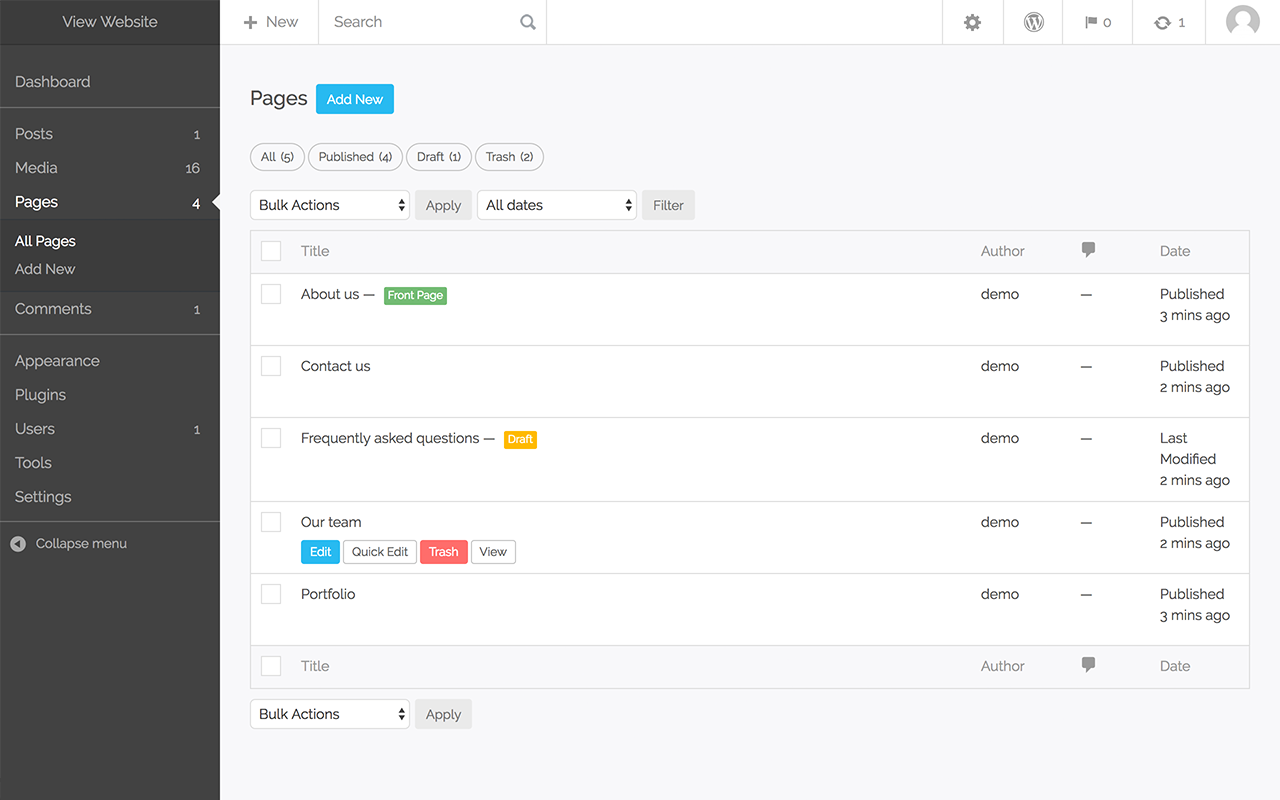Show the All (5) pages filter
Image resolution: width=1280 pixels, height=800 pixels.
pos(277,157)
